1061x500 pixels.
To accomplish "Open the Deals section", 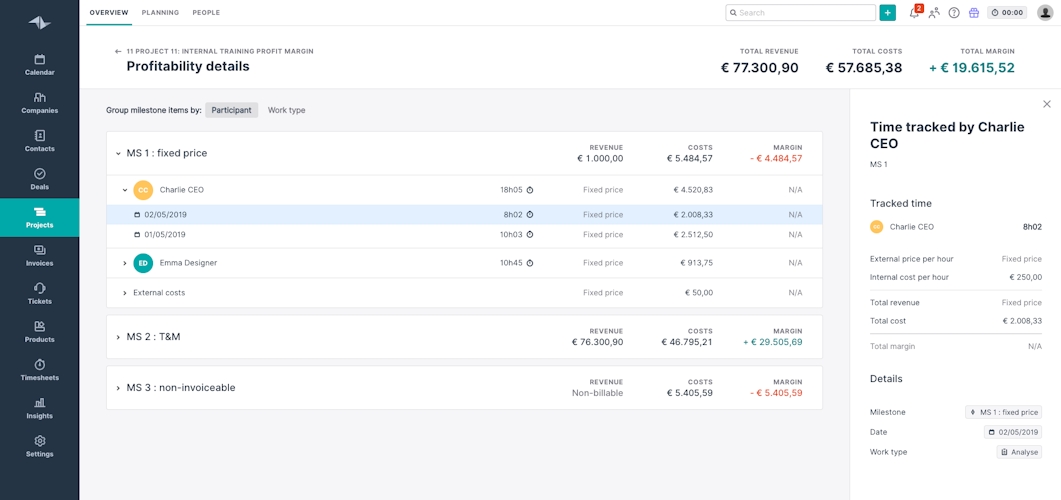I will [39, 179].
